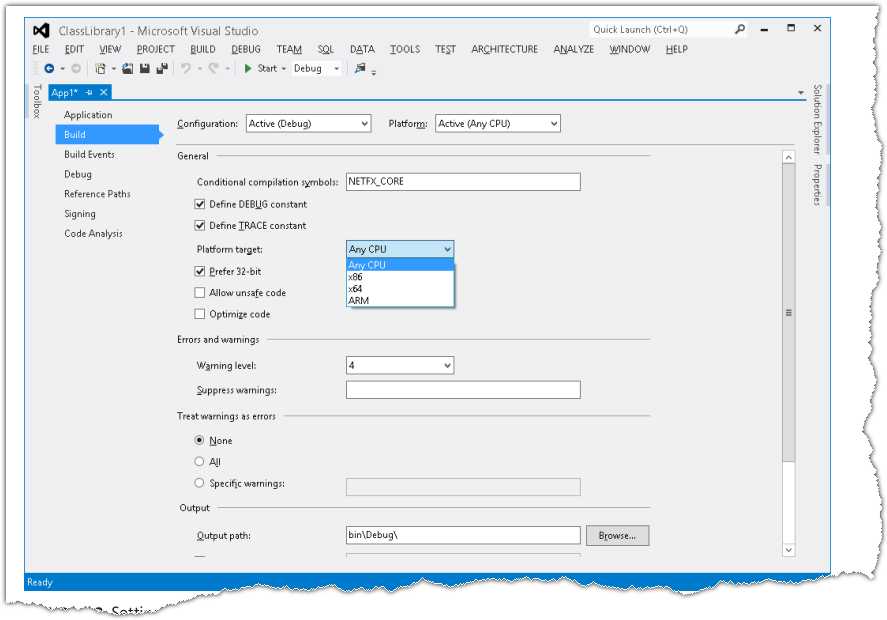887x620 pixels.
Task: Select the All warnings radio button
Action: coord(199,462)
